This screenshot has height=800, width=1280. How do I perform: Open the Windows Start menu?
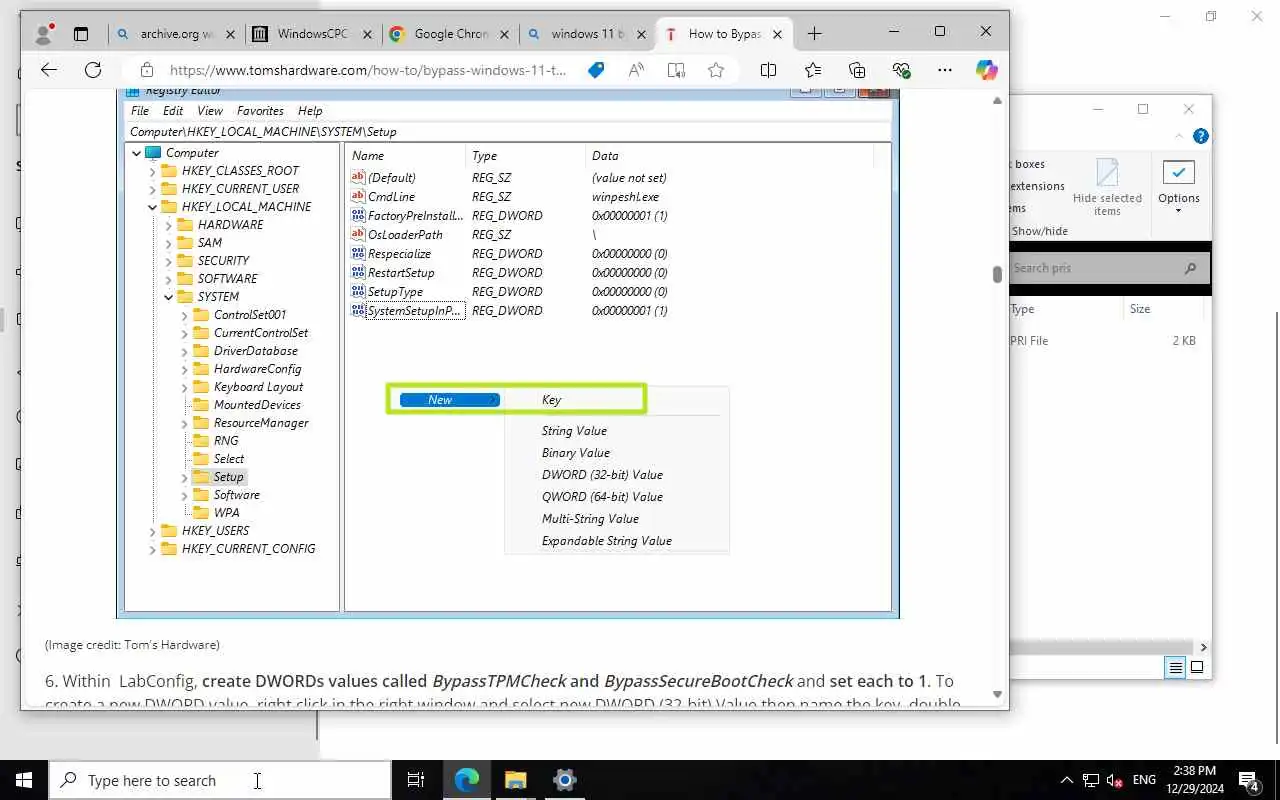[x=24, y=780]
